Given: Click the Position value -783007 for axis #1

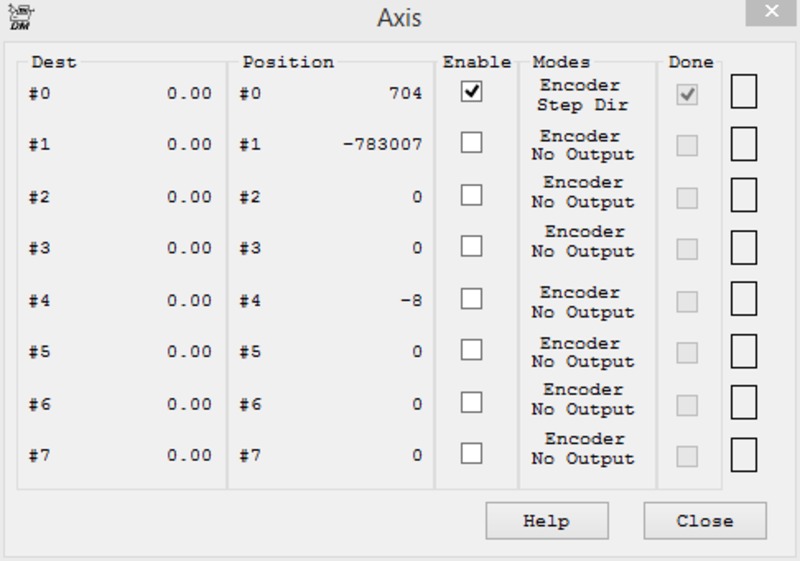Looking at the screenshot, I should coord(381,145).
